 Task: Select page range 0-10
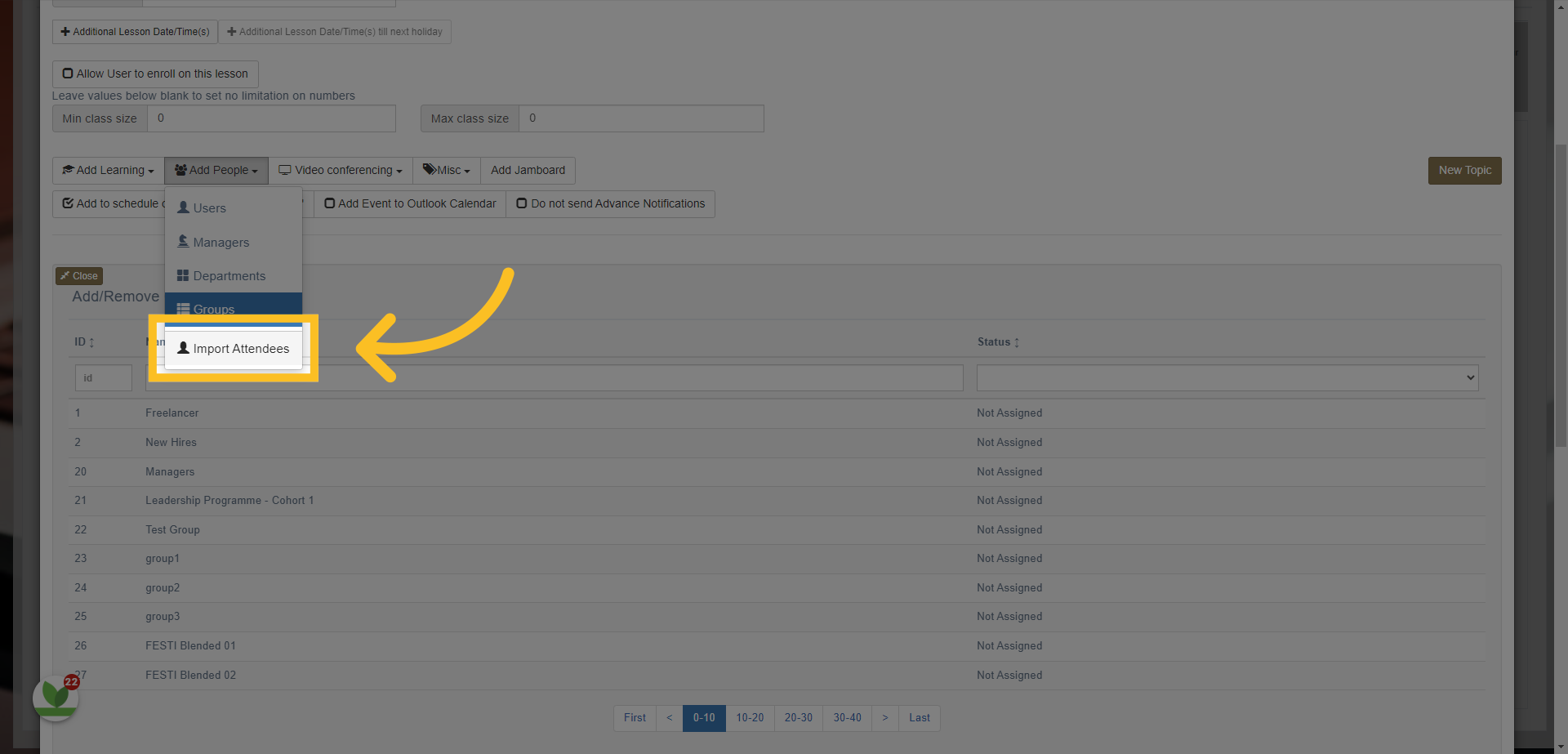pyautogui.click(x=704, y=718)
